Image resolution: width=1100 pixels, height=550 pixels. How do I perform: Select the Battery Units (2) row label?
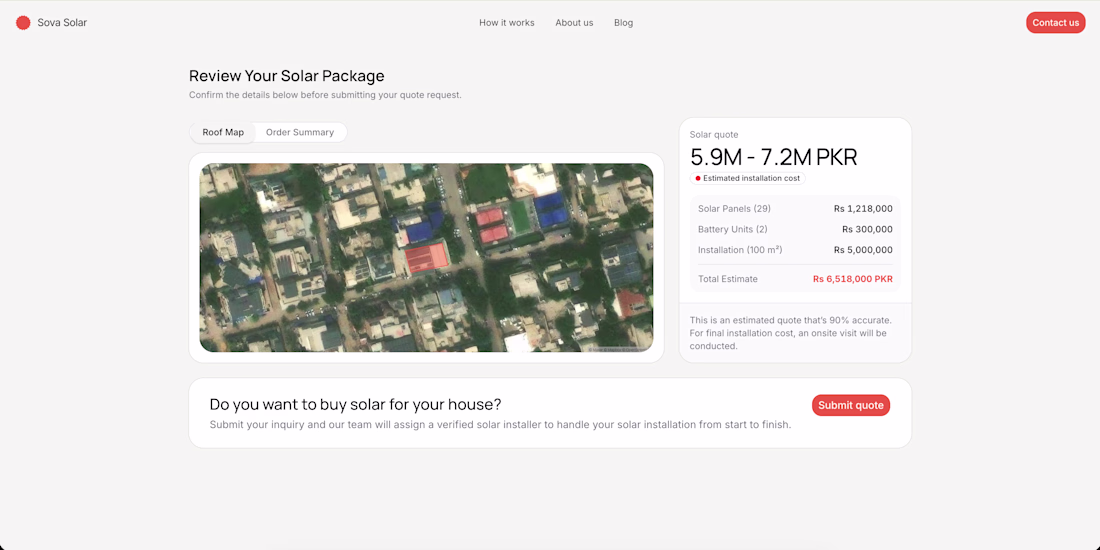tap(732, 229)
